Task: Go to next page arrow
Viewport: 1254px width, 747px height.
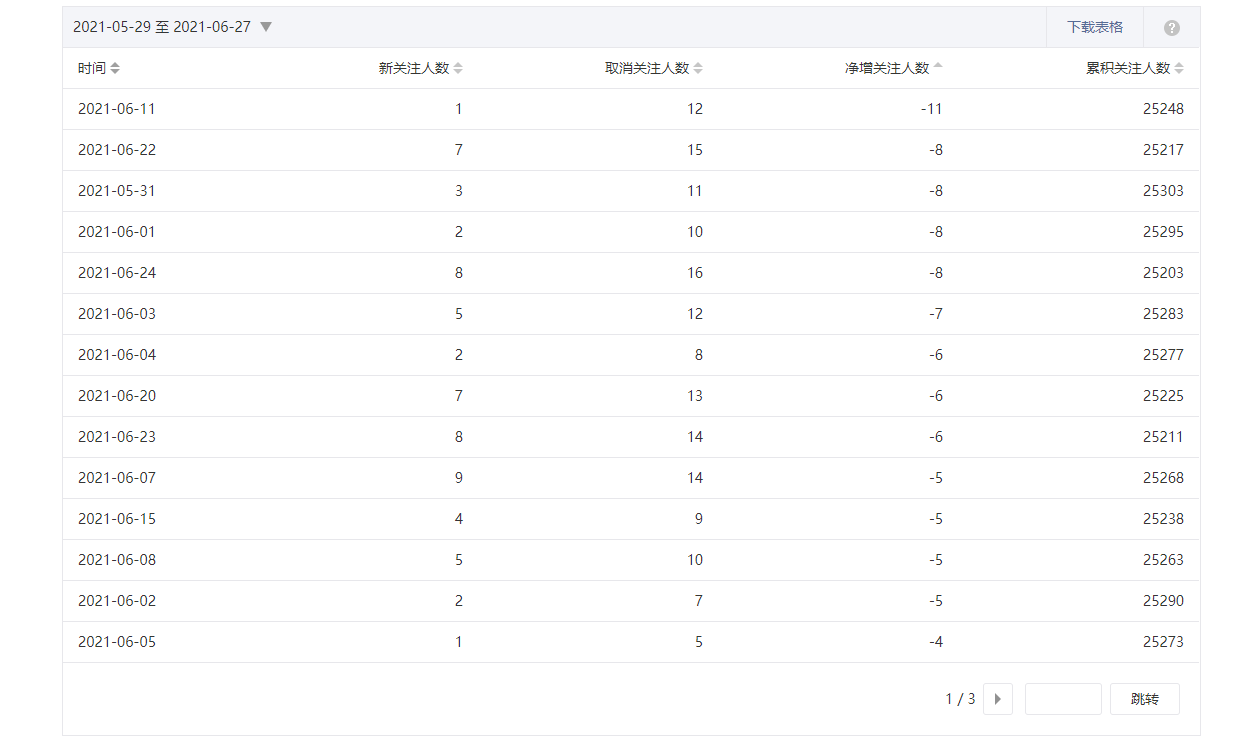Action: [x=997, y=699]
